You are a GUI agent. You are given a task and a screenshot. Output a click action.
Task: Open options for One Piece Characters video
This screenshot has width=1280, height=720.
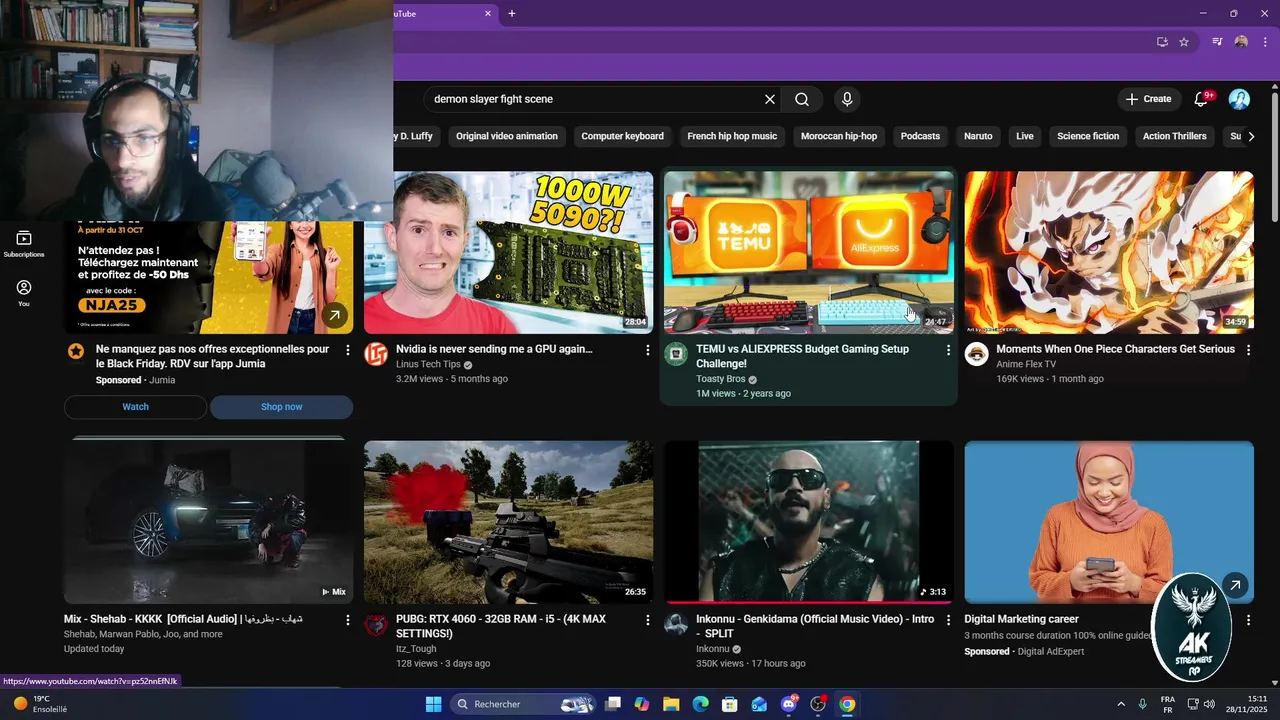(1248, 350)
